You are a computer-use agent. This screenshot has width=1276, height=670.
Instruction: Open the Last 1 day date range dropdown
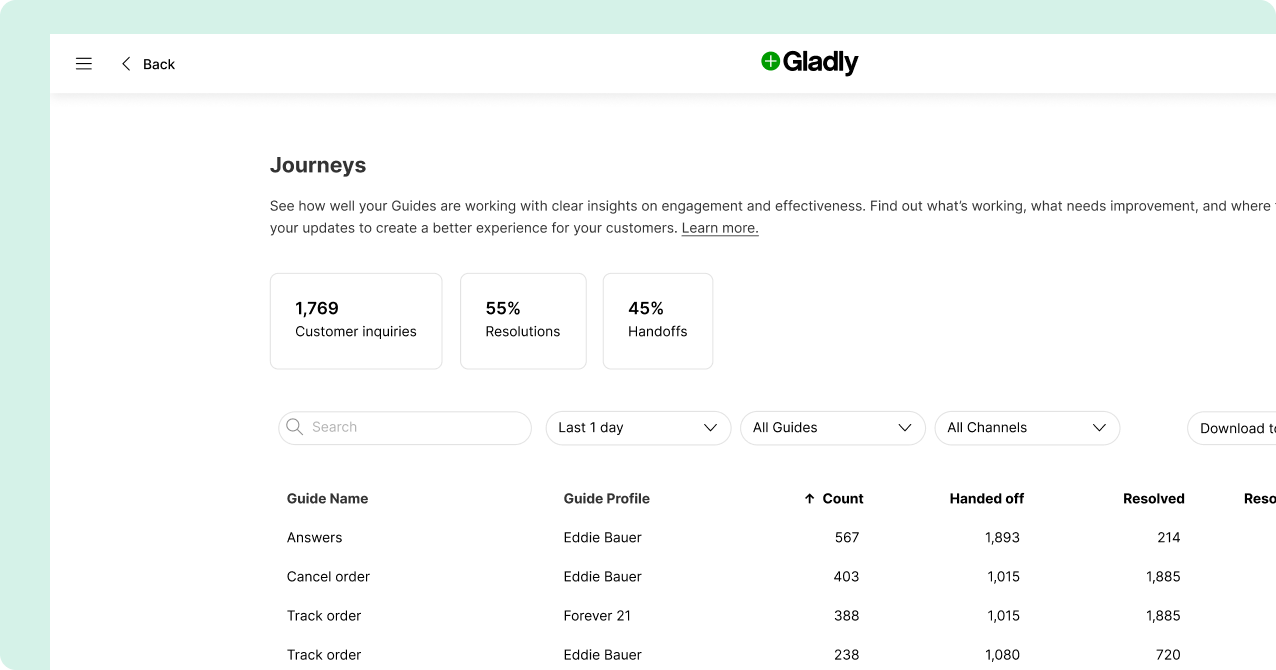[638, 428]
